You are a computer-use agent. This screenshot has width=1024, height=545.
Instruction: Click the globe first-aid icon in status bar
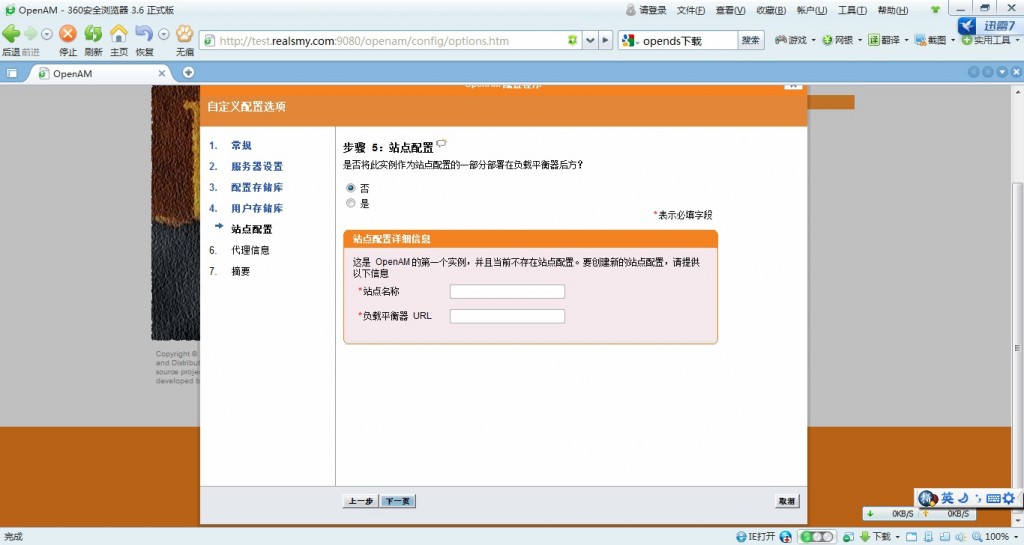click(786, 537)
